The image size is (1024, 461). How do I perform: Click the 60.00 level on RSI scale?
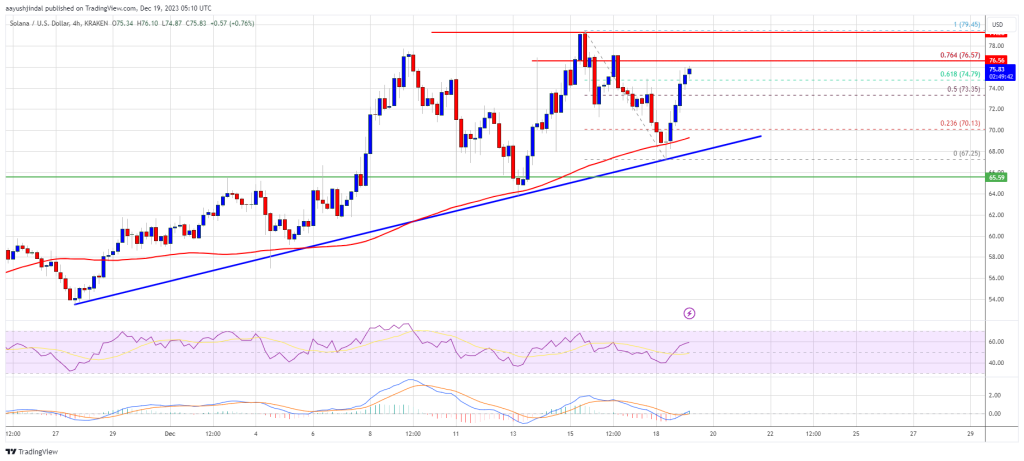point(997,342)
